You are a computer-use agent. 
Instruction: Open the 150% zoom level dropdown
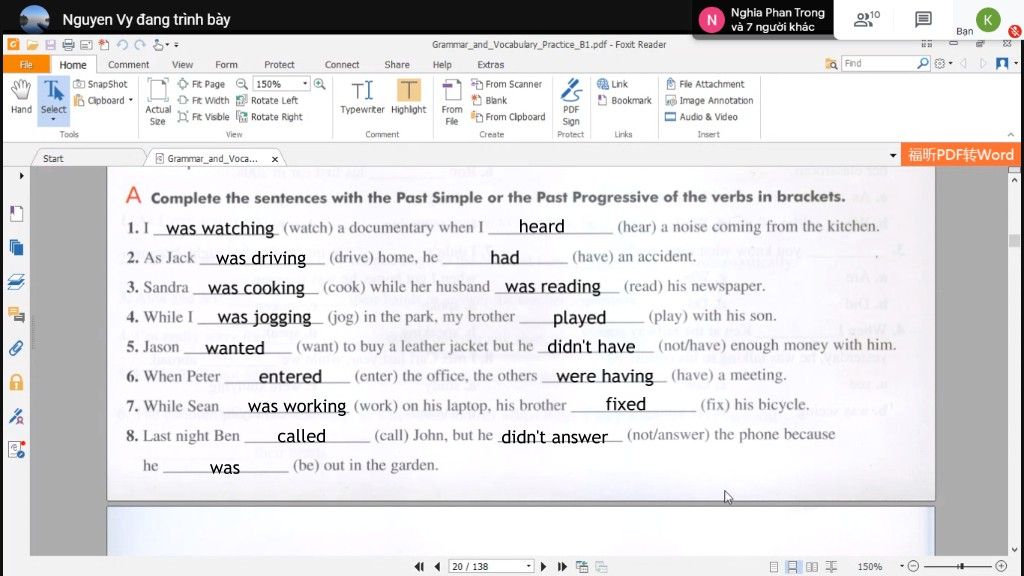(x=305, y=84)
